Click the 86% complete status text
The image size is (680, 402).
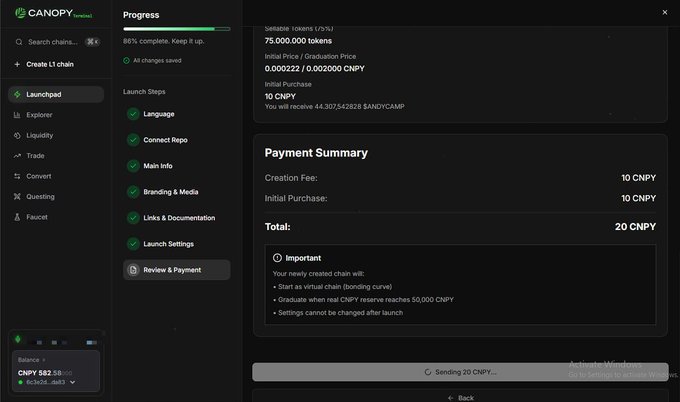click(163, 41)
